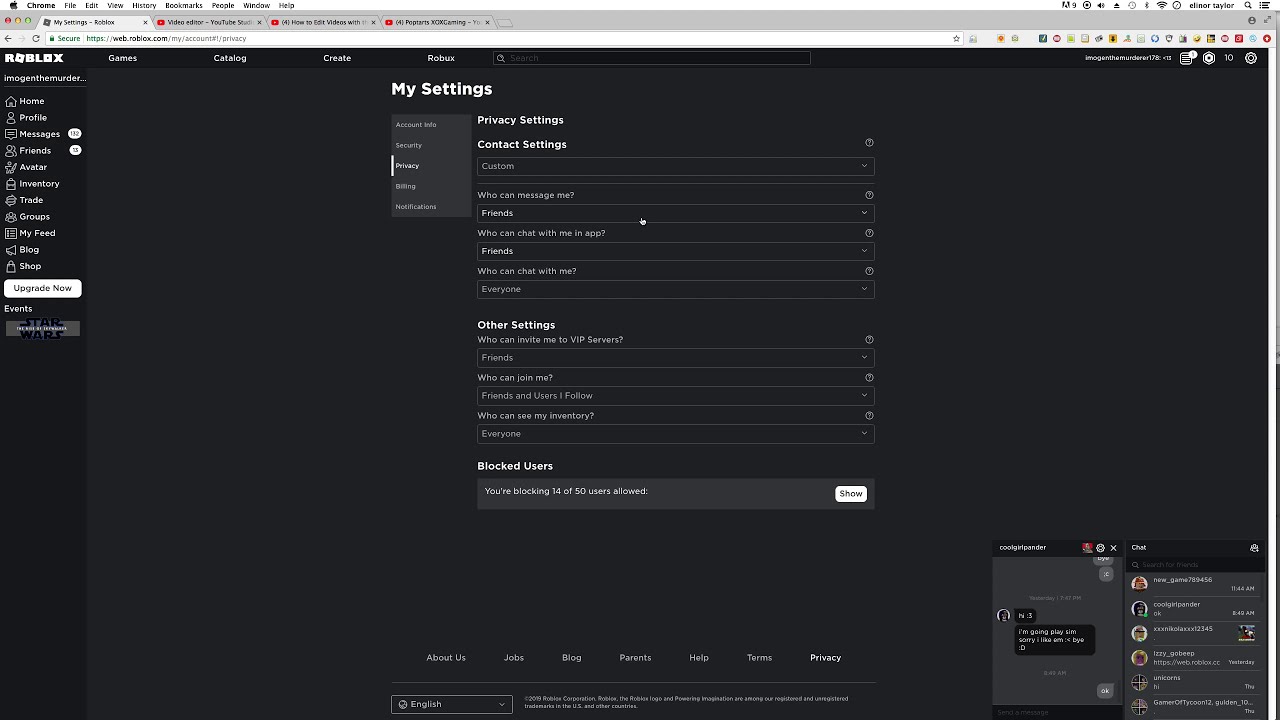Open the Avatar page from the sidebar
This screenshot has width=1280, height=720.
coord(33,167)
